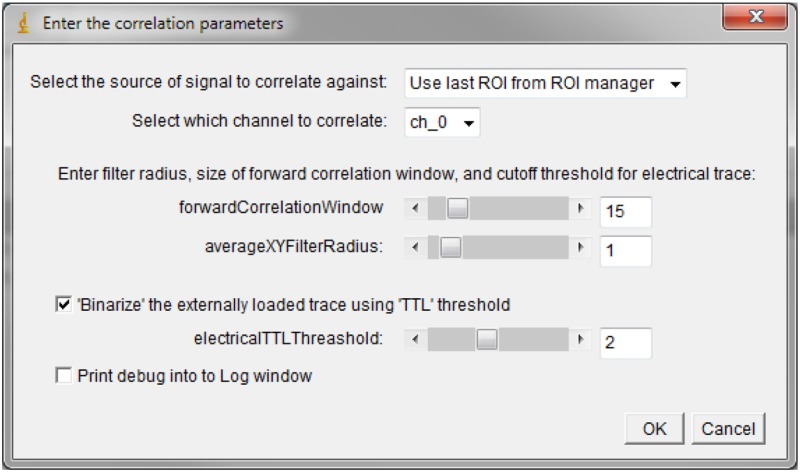Click right arrow of electricalTTLThreashold slider

pos(582,340)
